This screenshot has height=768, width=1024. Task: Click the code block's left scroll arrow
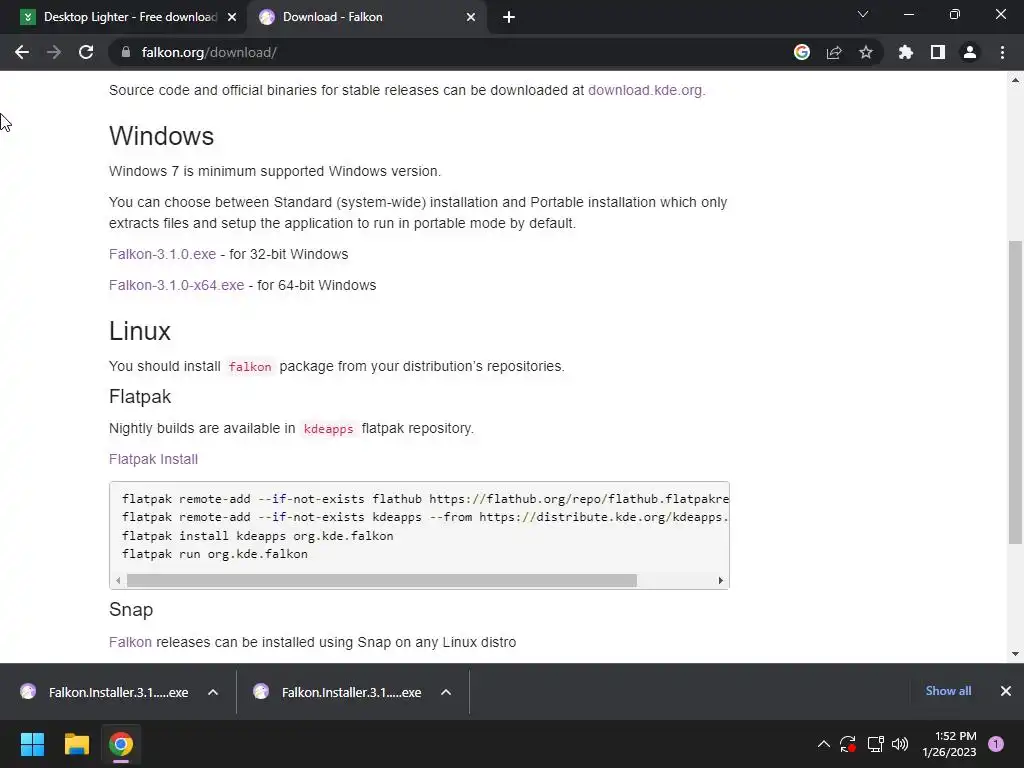click(118, 581)
